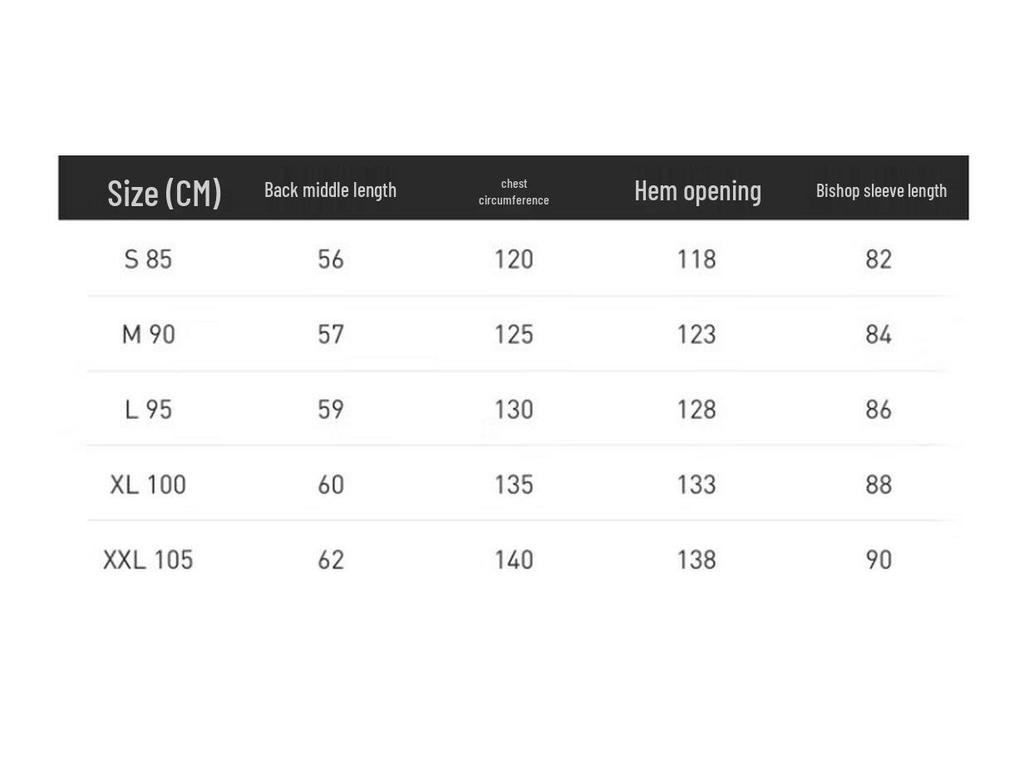Click back middle length value 62

pyautogui.click(x=331, y=559)
